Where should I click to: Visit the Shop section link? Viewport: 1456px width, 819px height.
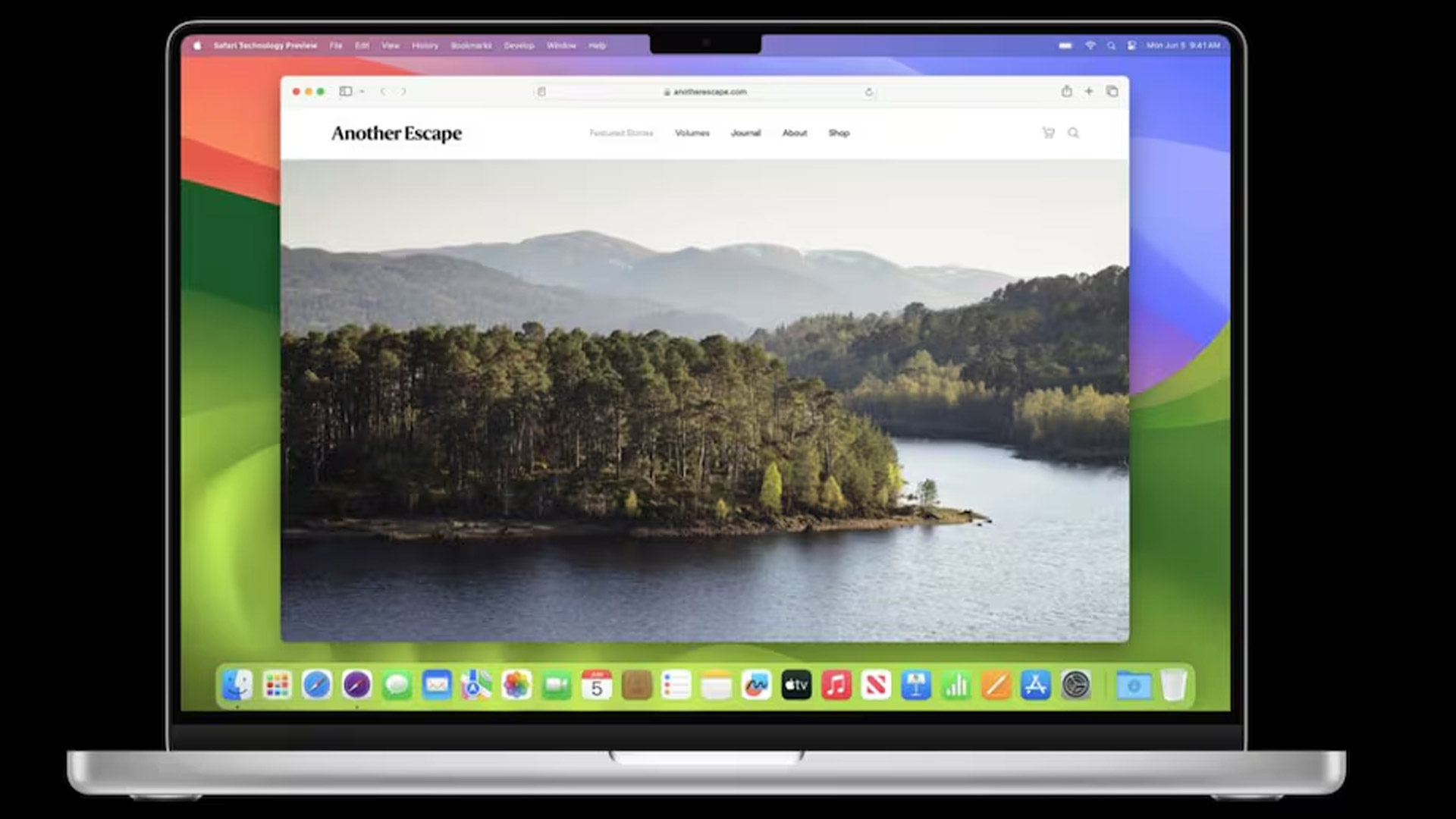point(839,133)
